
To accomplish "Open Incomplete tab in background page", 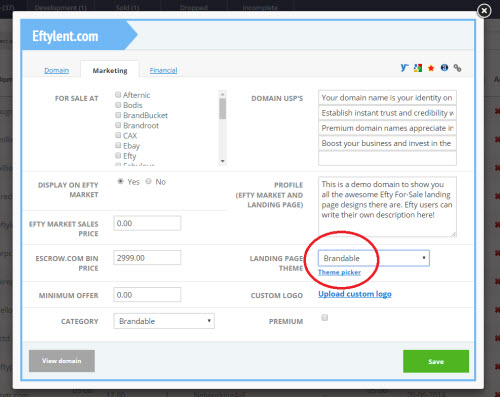I will pos(260,7).
